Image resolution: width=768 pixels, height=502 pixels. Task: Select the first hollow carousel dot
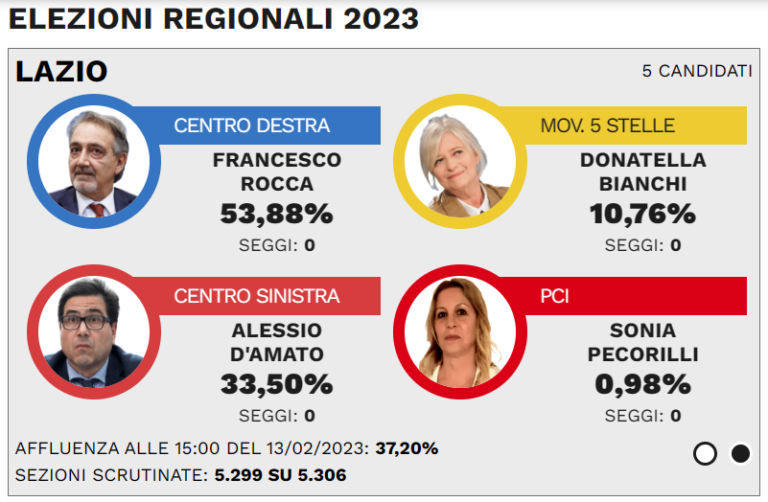click(705, 454)
